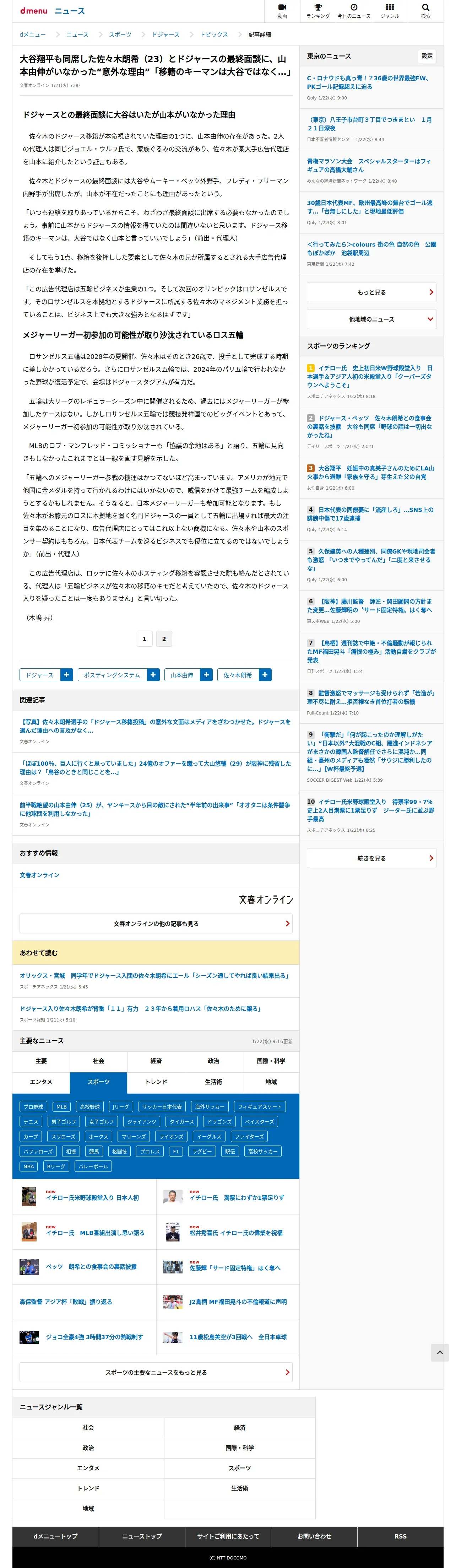Click plus icon on 佐々木朗希 tag
The height and width of the screenshot is (1568, 456).
[x=265, y=674]
